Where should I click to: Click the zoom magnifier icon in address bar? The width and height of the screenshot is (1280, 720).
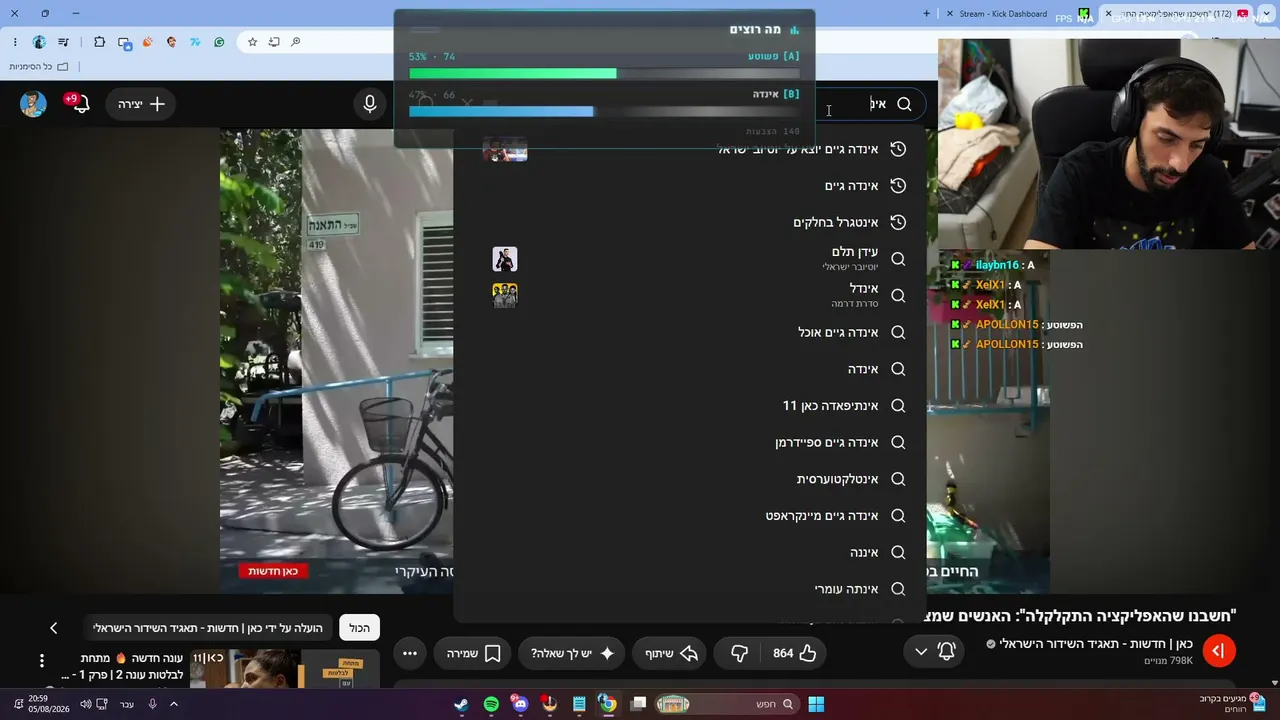pos(296,42)
